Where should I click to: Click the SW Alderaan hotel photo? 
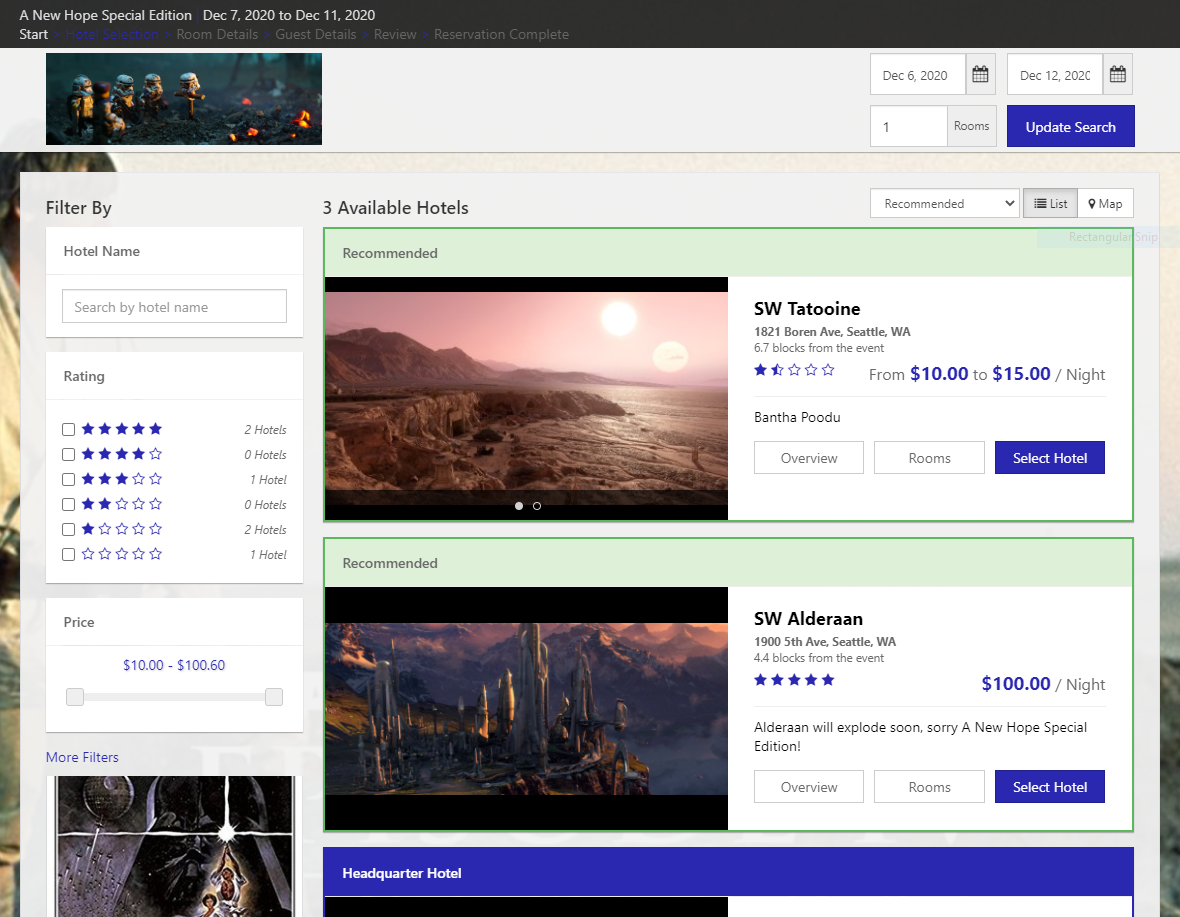tap(526, 709)
